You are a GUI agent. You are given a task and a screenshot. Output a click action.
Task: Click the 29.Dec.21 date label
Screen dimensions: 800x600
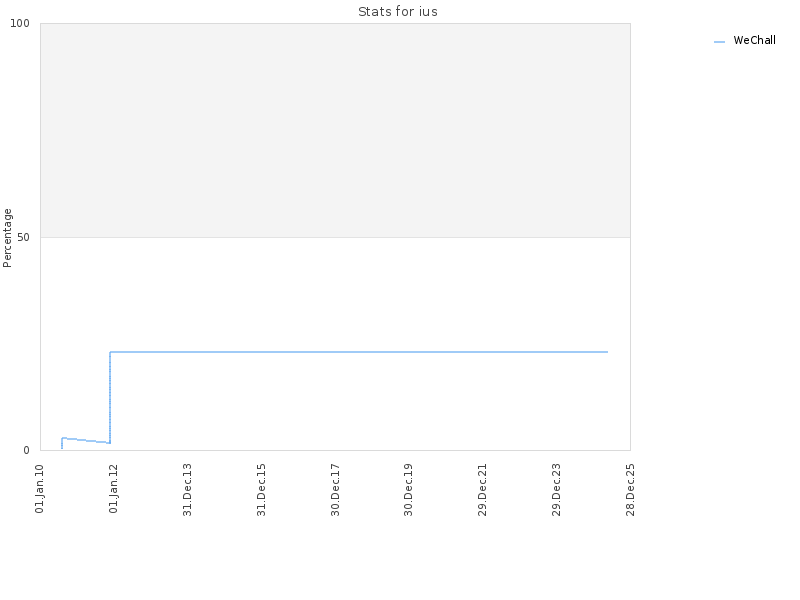(x=483, y=490)
